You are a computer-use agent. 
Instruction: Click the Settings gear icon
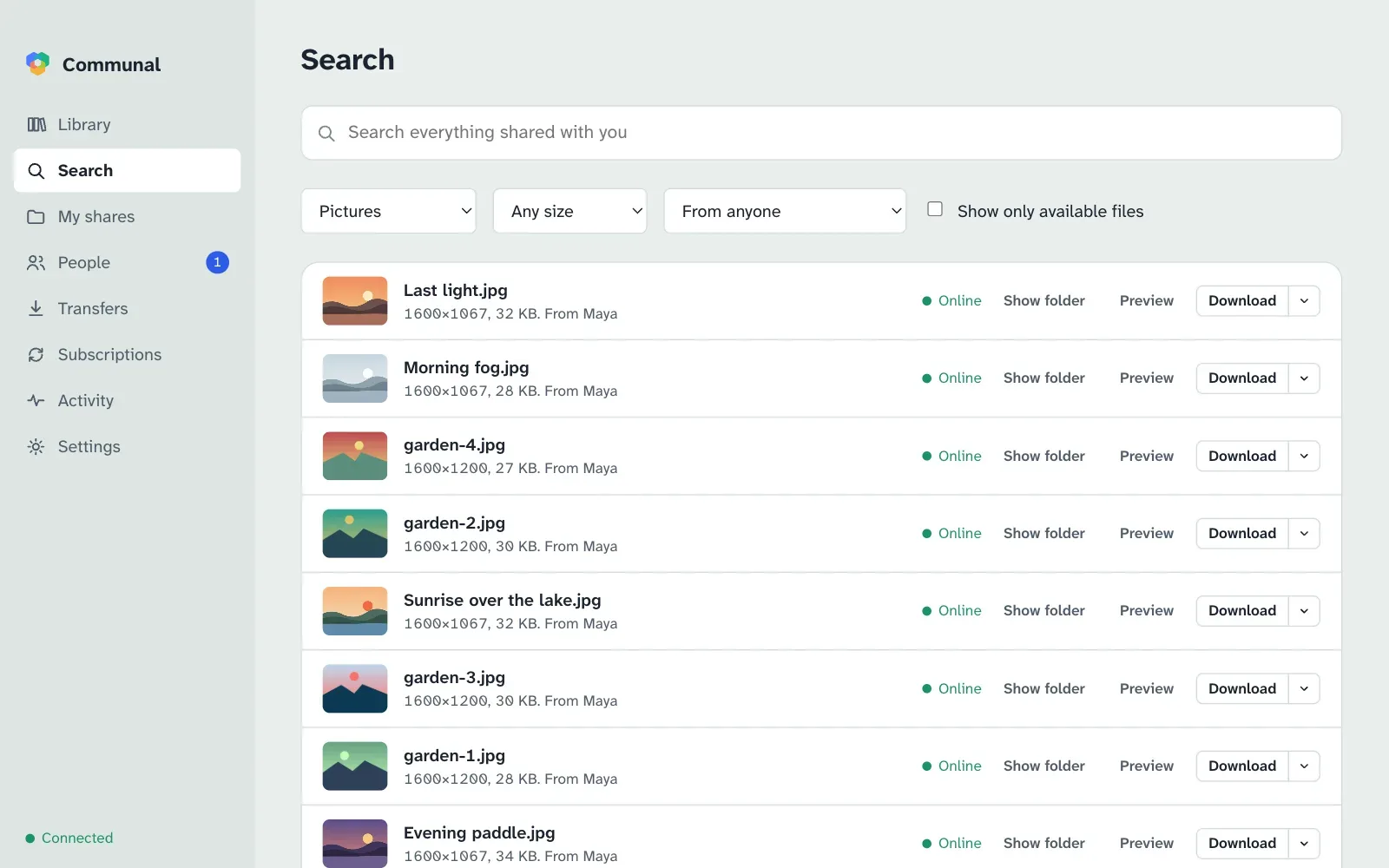pos(36,446)
